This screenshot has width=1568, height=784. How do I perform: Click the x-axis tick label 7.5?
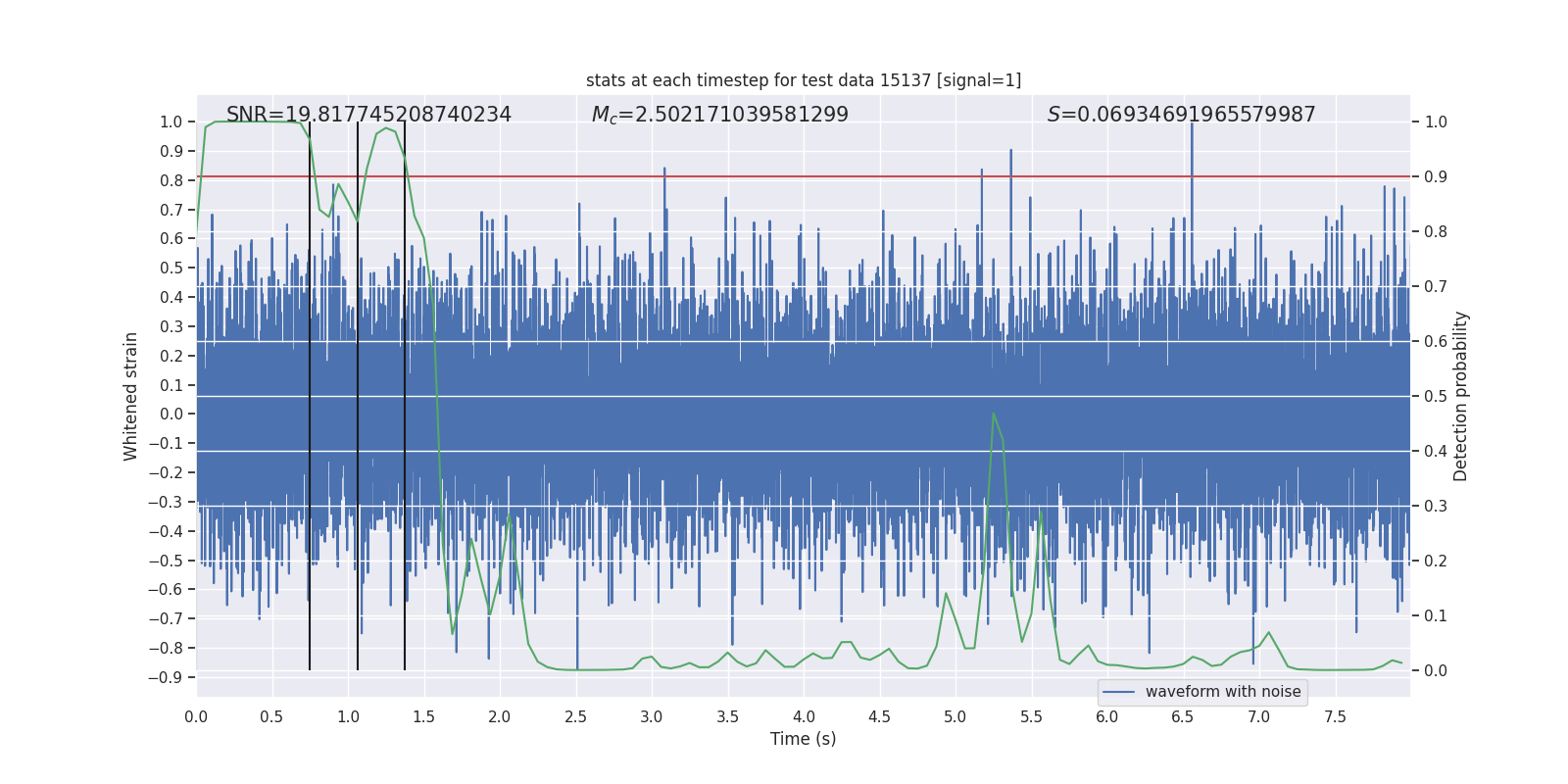point(1335,717)
